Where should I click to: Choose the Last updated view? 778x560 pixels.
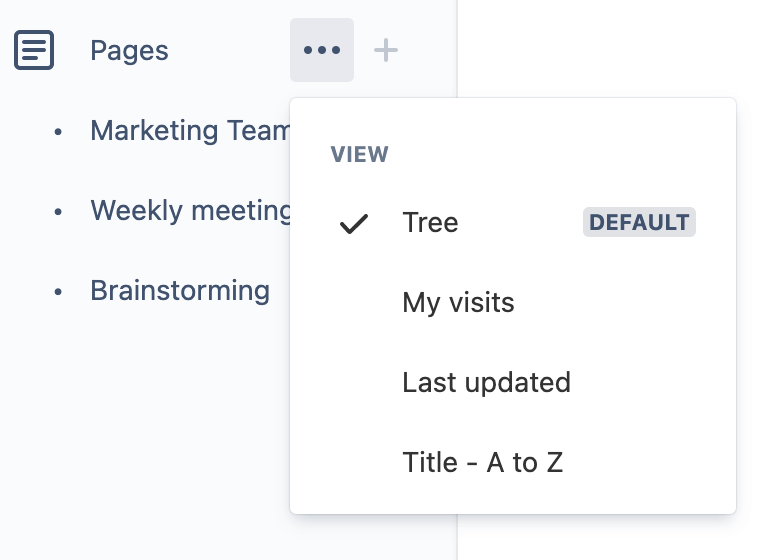coord(486,382)
